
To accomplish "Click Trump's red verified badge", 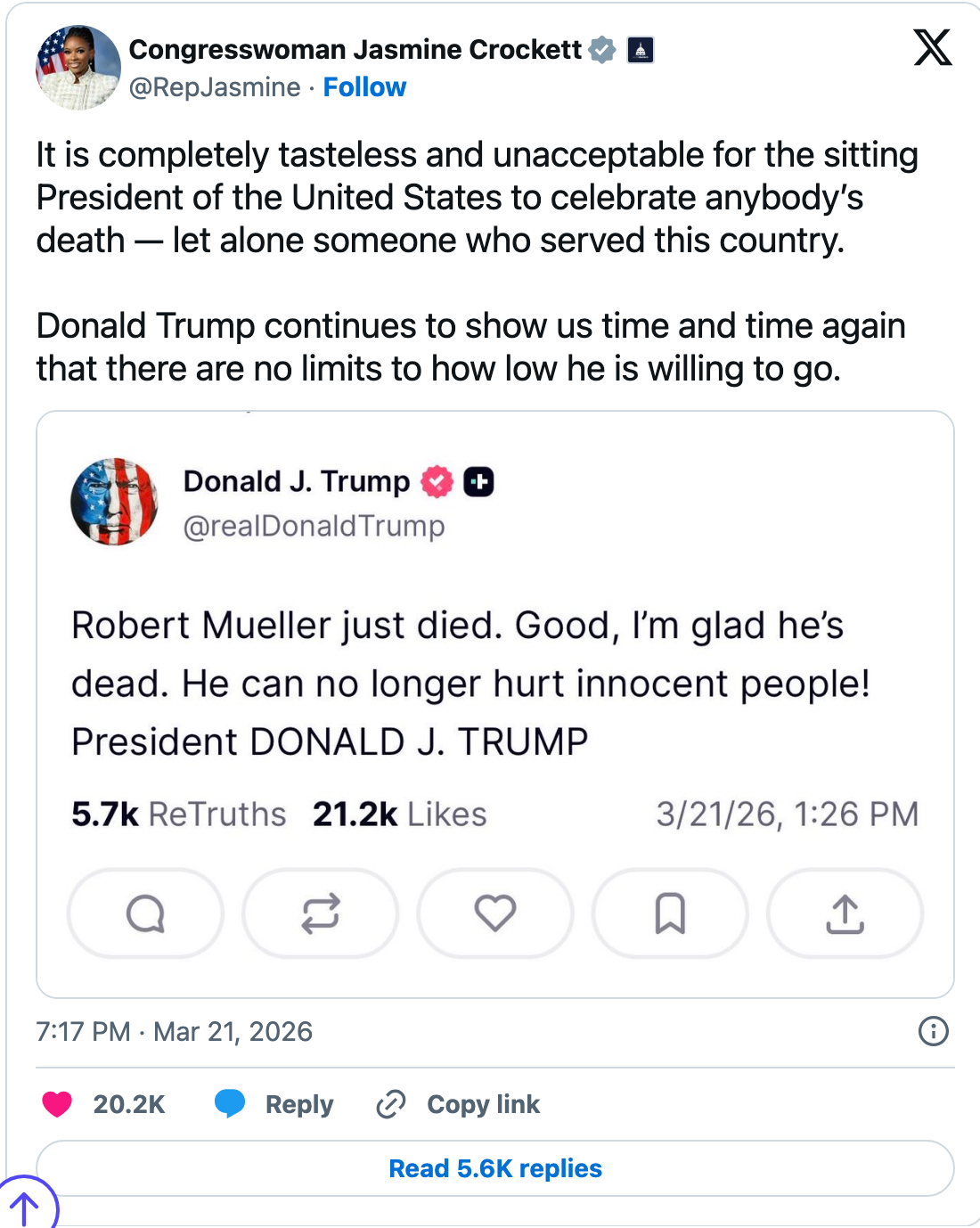I will click(x=437, y=482).
